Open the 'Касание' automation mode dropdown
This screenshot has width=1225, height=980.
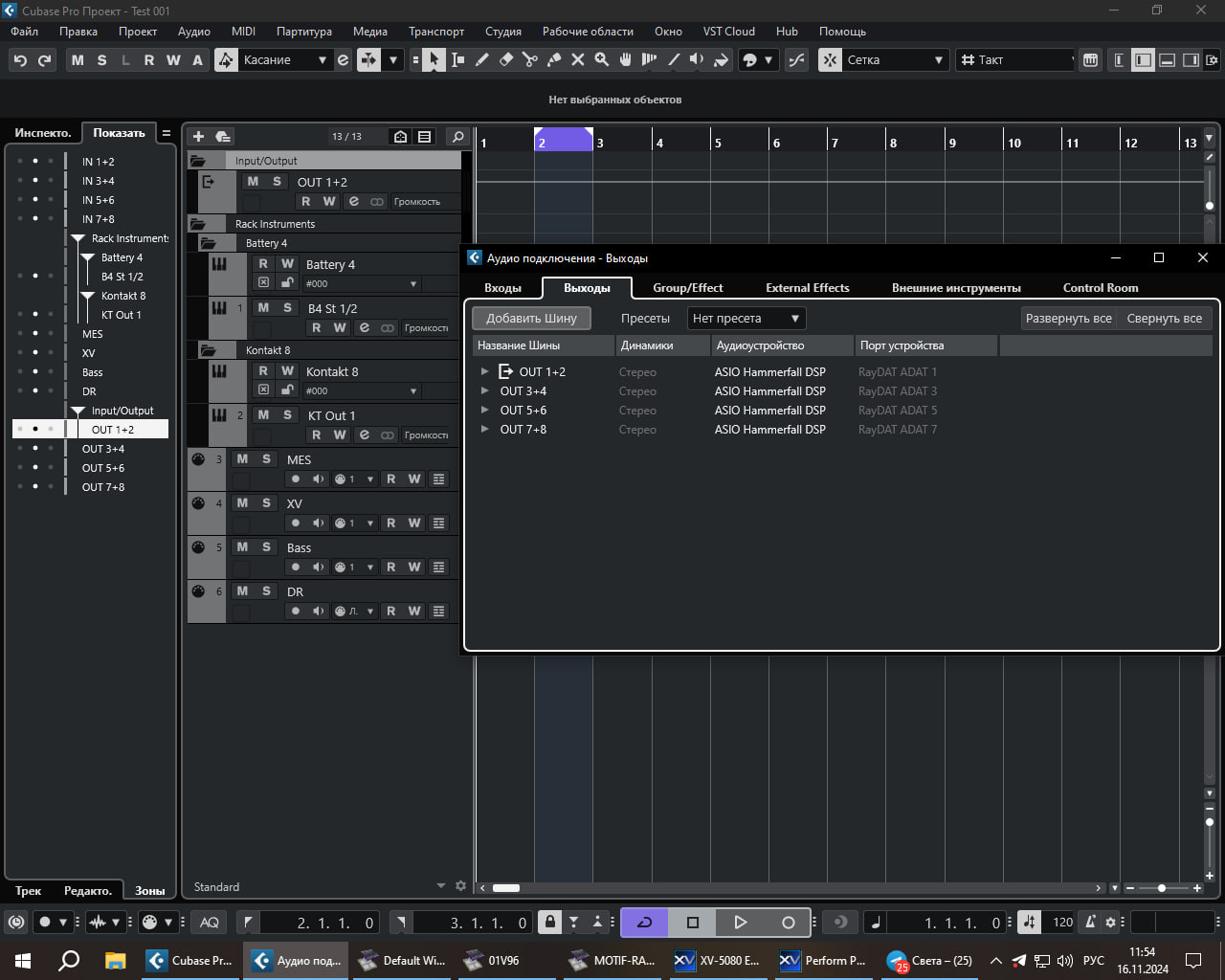click(284, 60)
